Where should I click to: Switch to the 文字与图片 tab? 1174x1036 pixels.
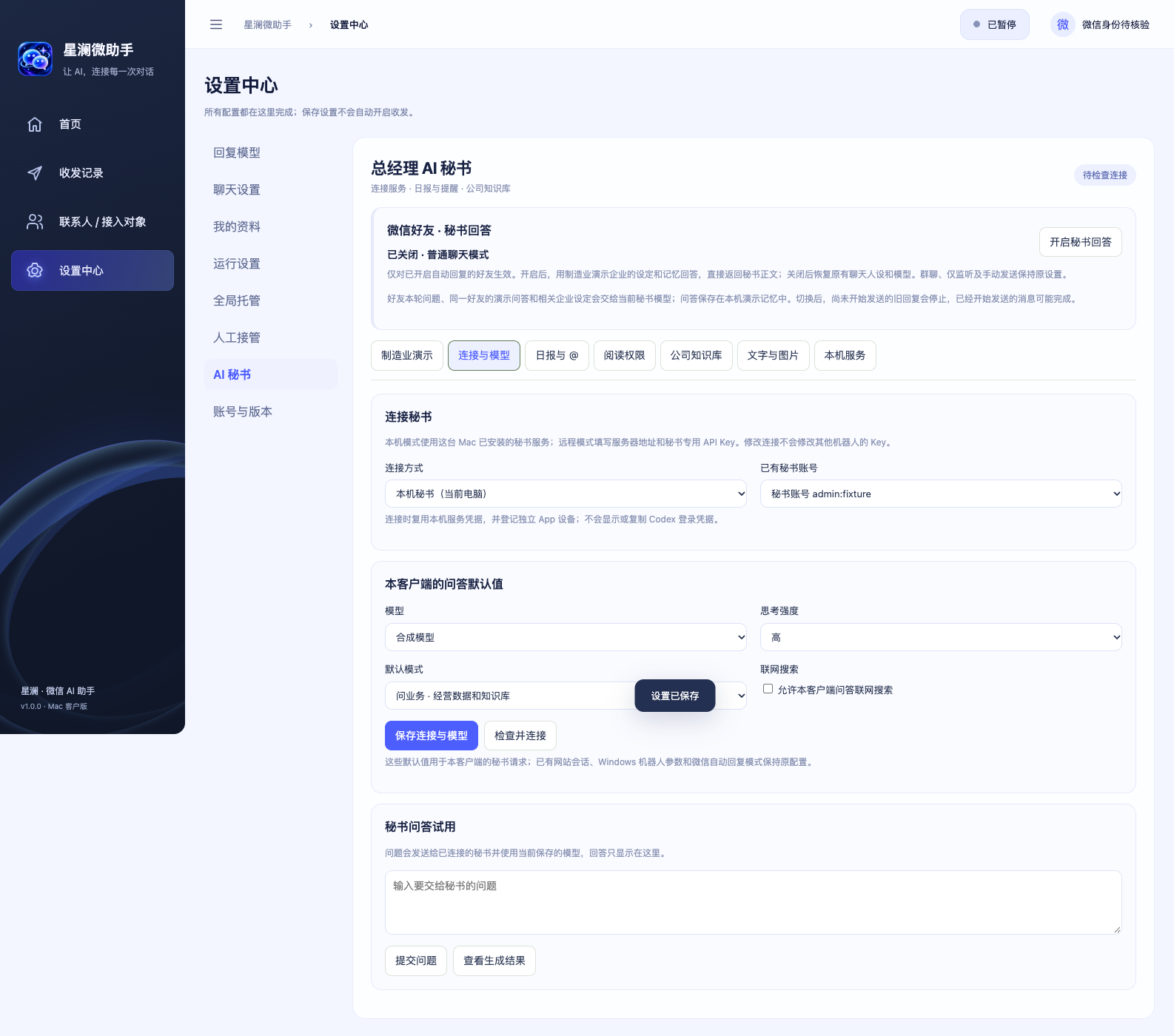tap(774, 355)
